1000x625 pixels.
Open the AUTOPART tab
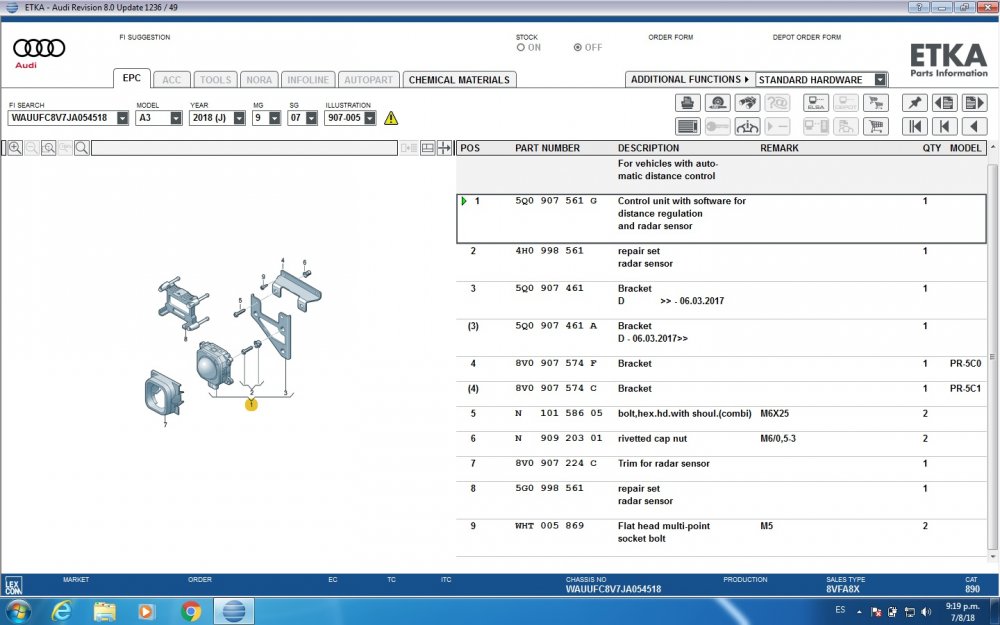[x=369, y=80]
